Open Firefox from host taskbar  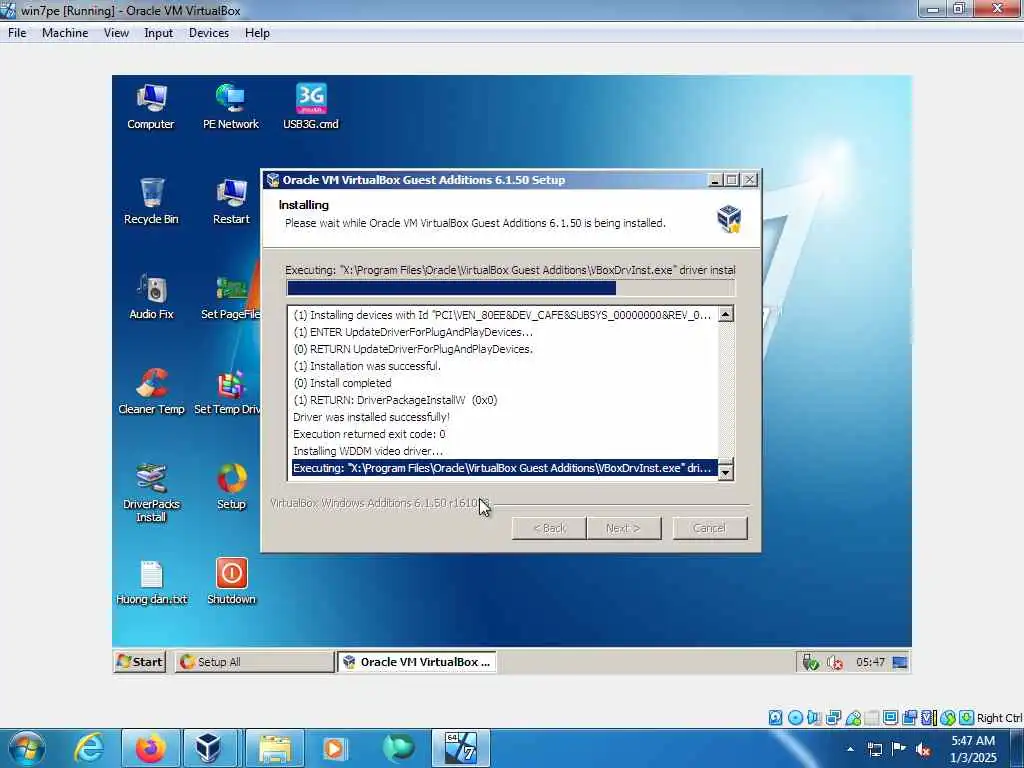pyautogui.click(x=150, y=748)
